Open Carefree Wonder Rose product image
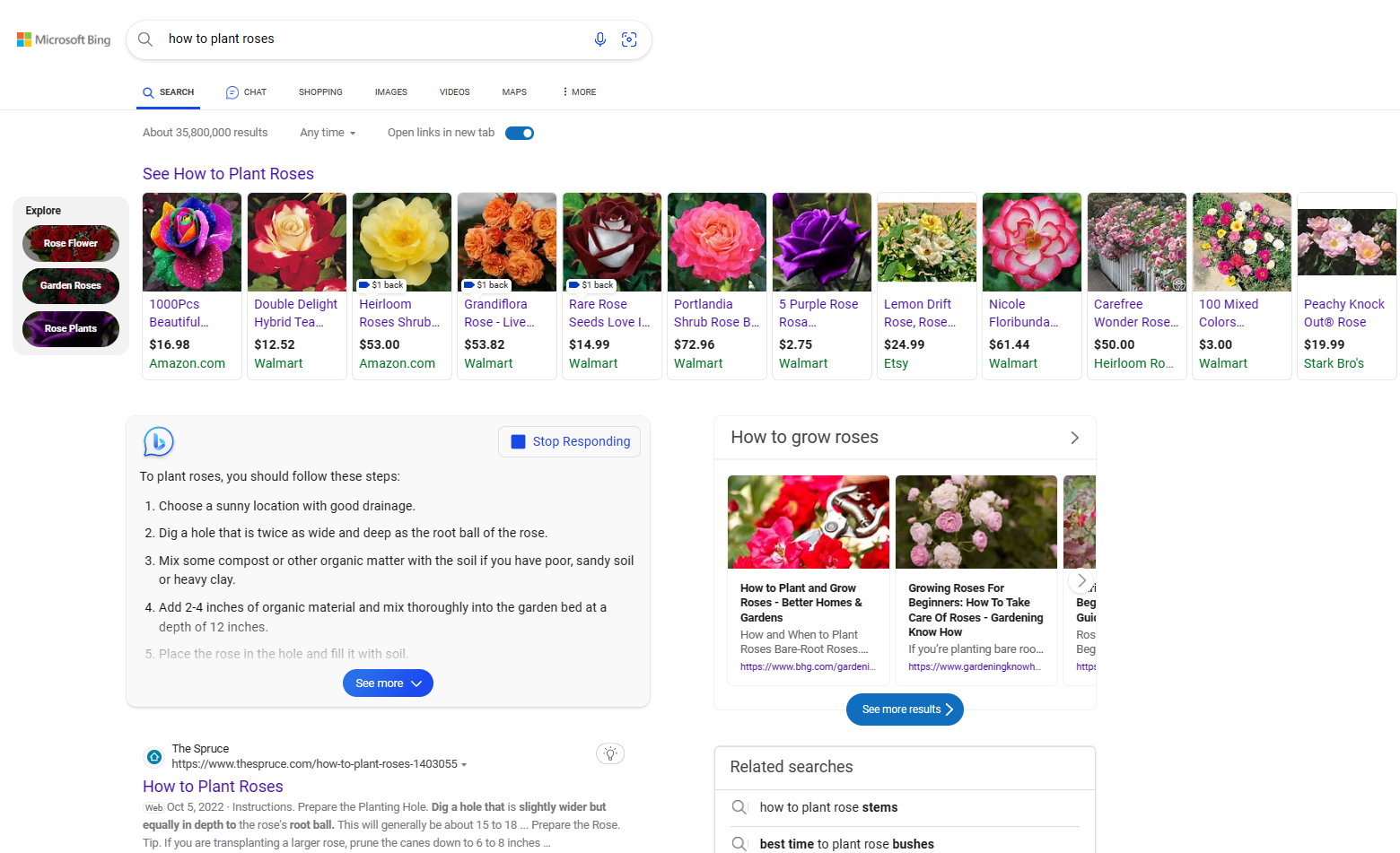The image size is (1400, 853). pos(1137,242)
